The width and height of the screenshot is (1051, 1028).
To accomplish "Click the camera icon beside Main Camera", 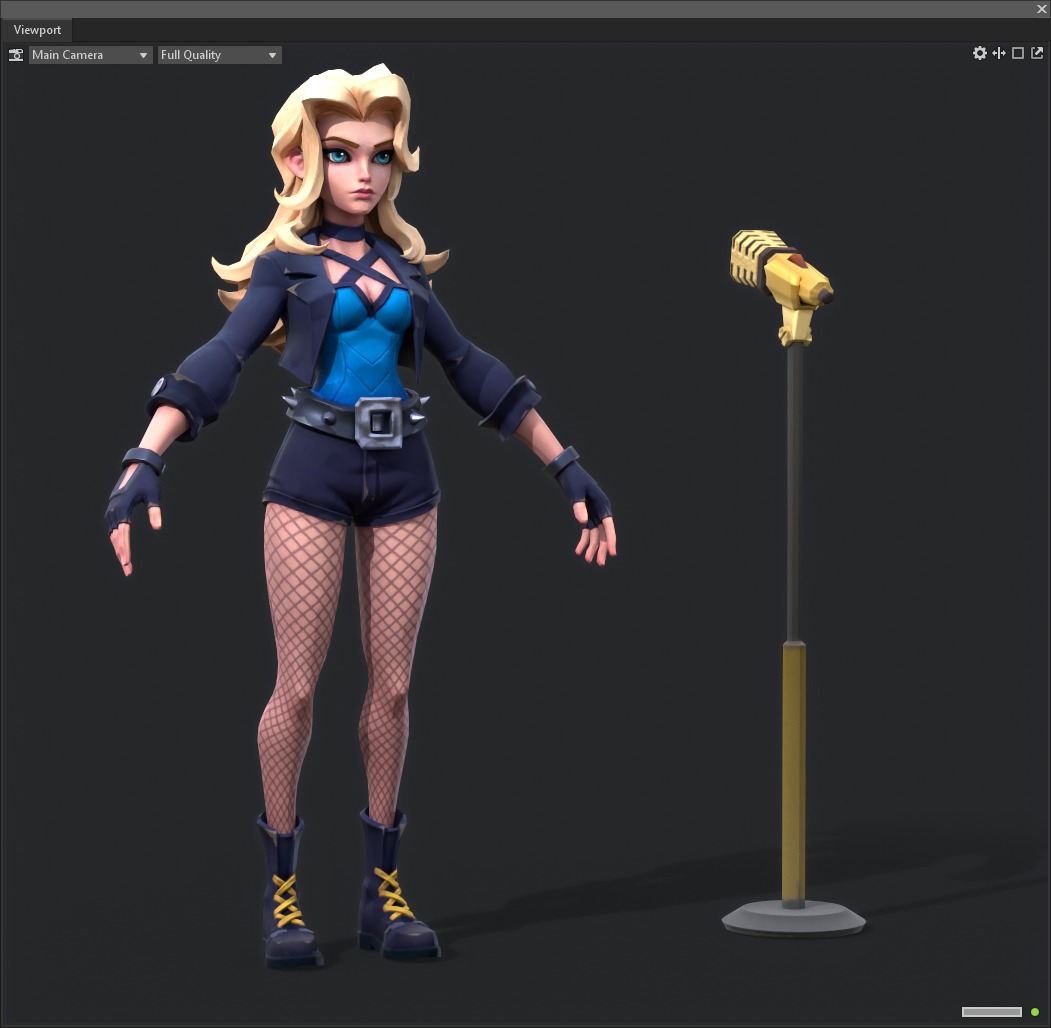I will tap(15, 55).
